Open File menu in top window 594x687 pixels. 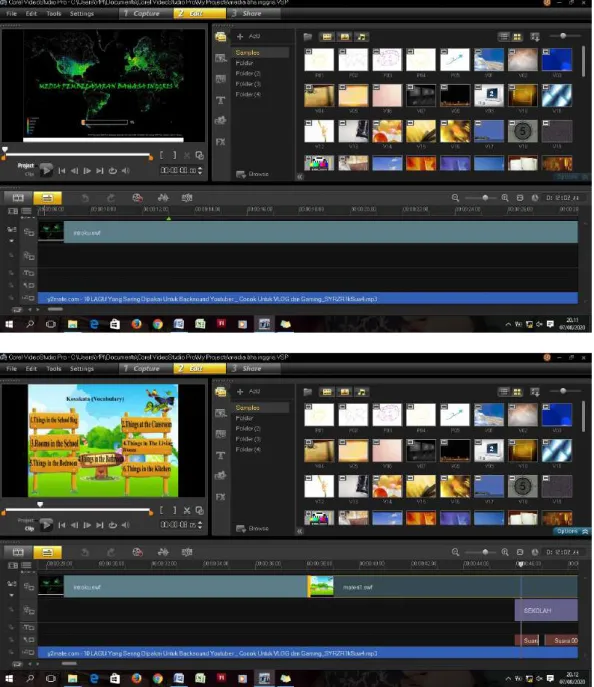point(11,14)
